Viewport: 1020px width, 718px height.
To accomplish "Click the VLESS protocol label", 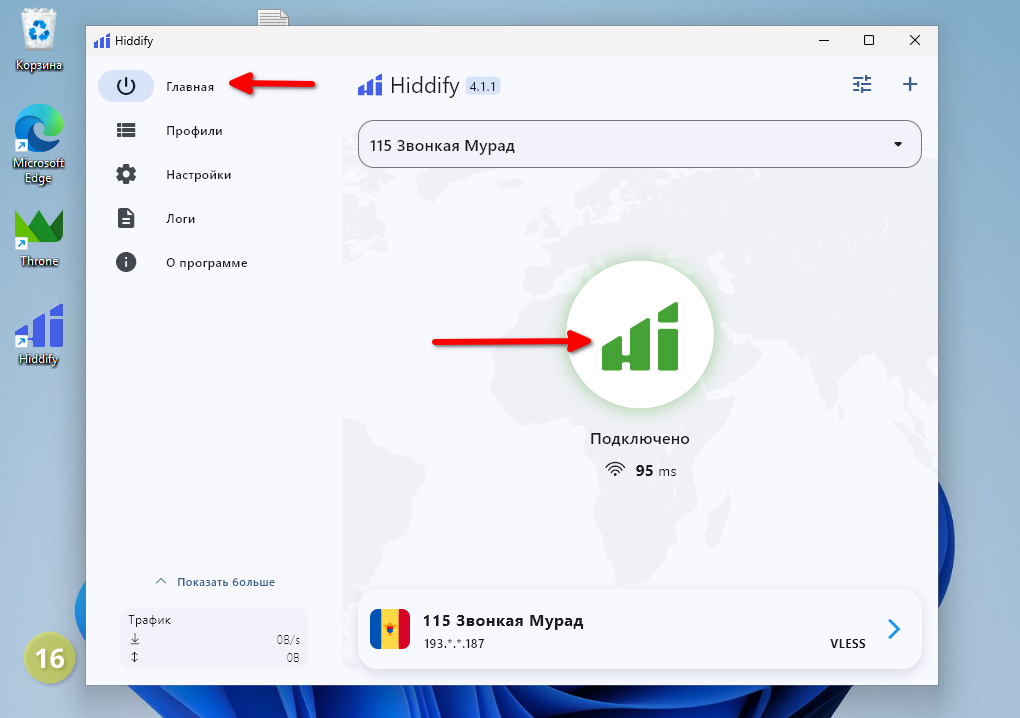I will (848, 643).
